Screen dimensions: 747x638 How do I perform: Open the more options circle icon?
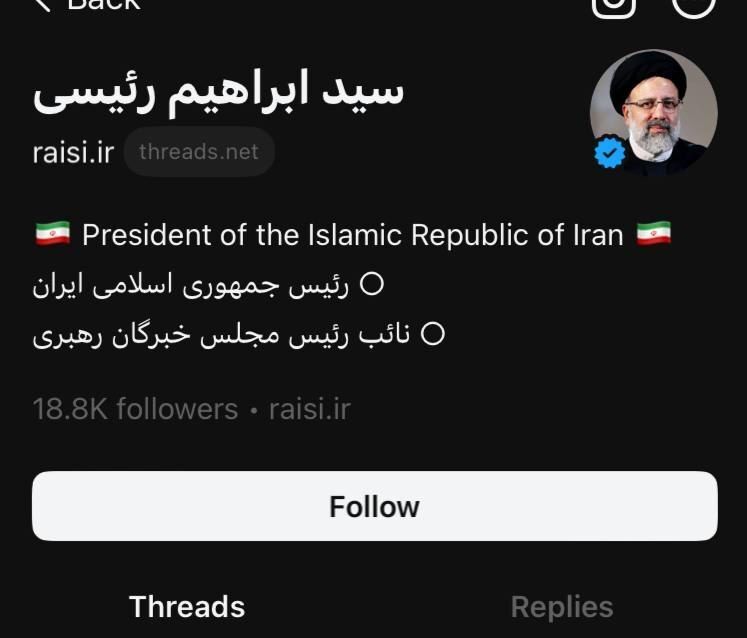[693, 5]
